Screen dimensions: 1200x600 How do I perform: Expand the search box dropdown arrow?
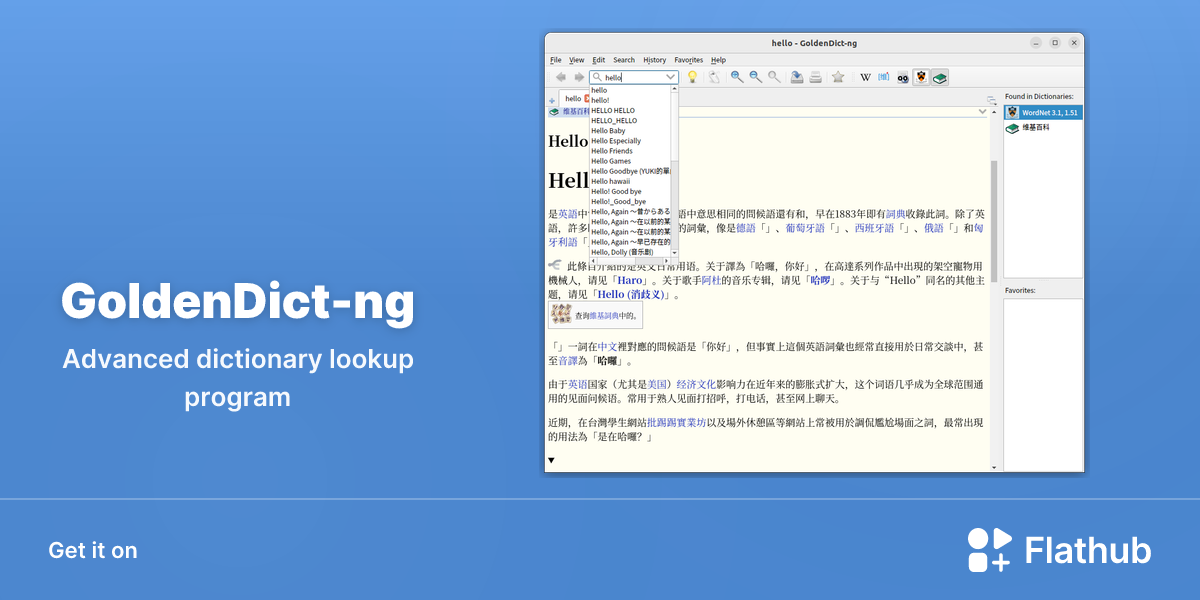[671, 77]
